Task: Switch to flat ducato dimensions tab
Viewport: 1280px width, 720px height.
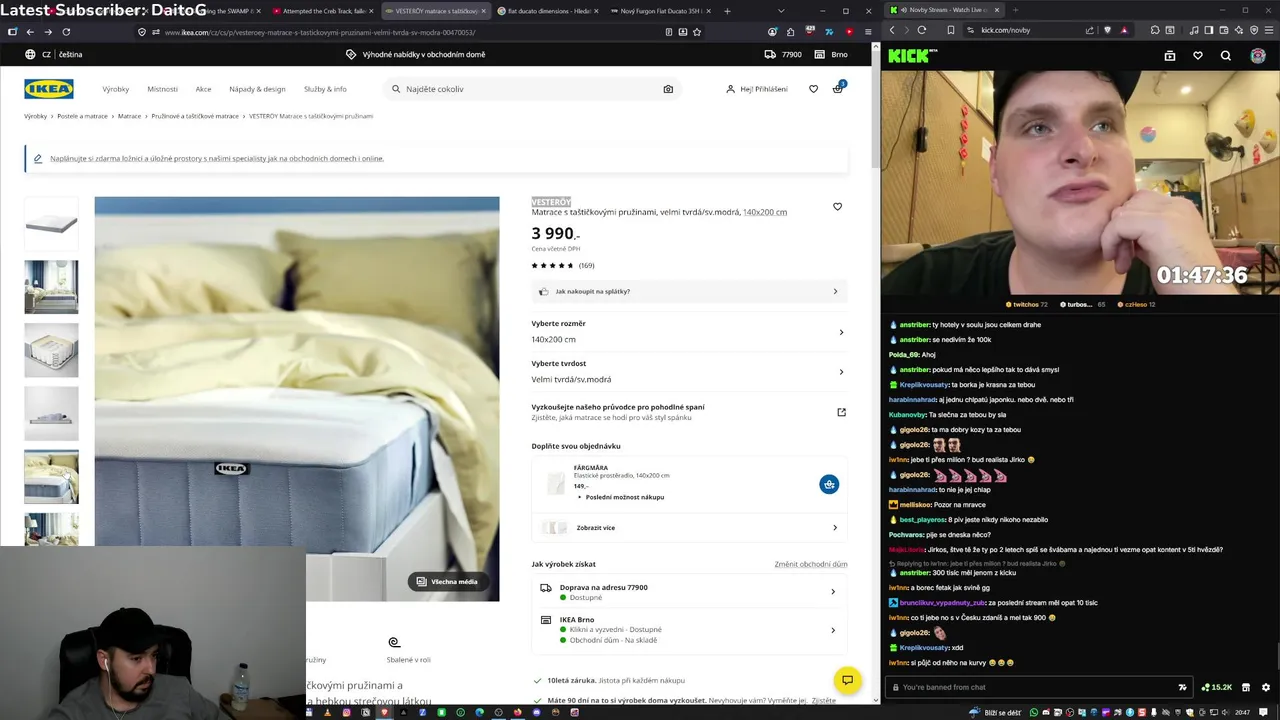Action: point(548,11)
